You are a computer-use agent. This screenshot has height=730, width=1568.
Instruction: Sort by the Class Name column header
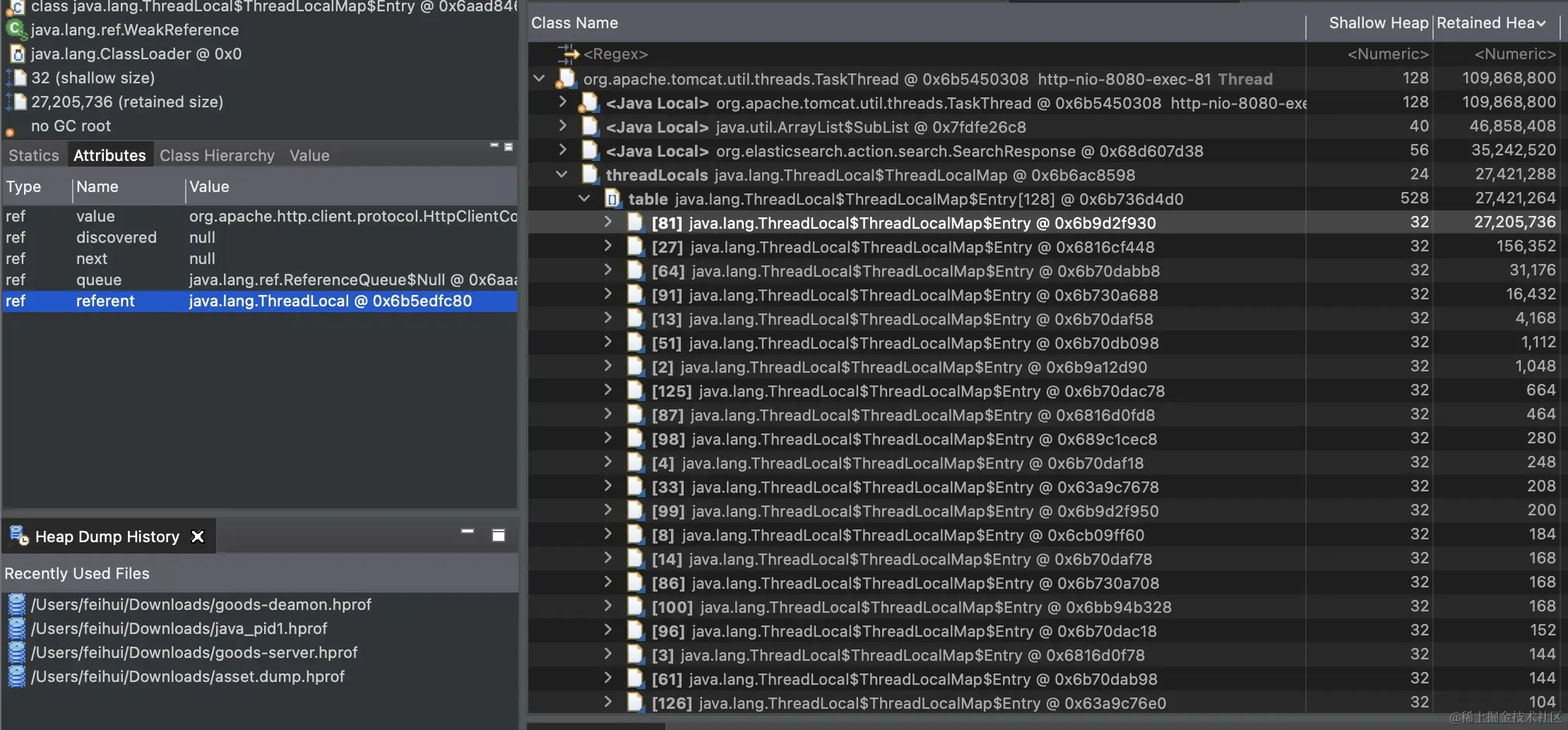tap(917, 23)
